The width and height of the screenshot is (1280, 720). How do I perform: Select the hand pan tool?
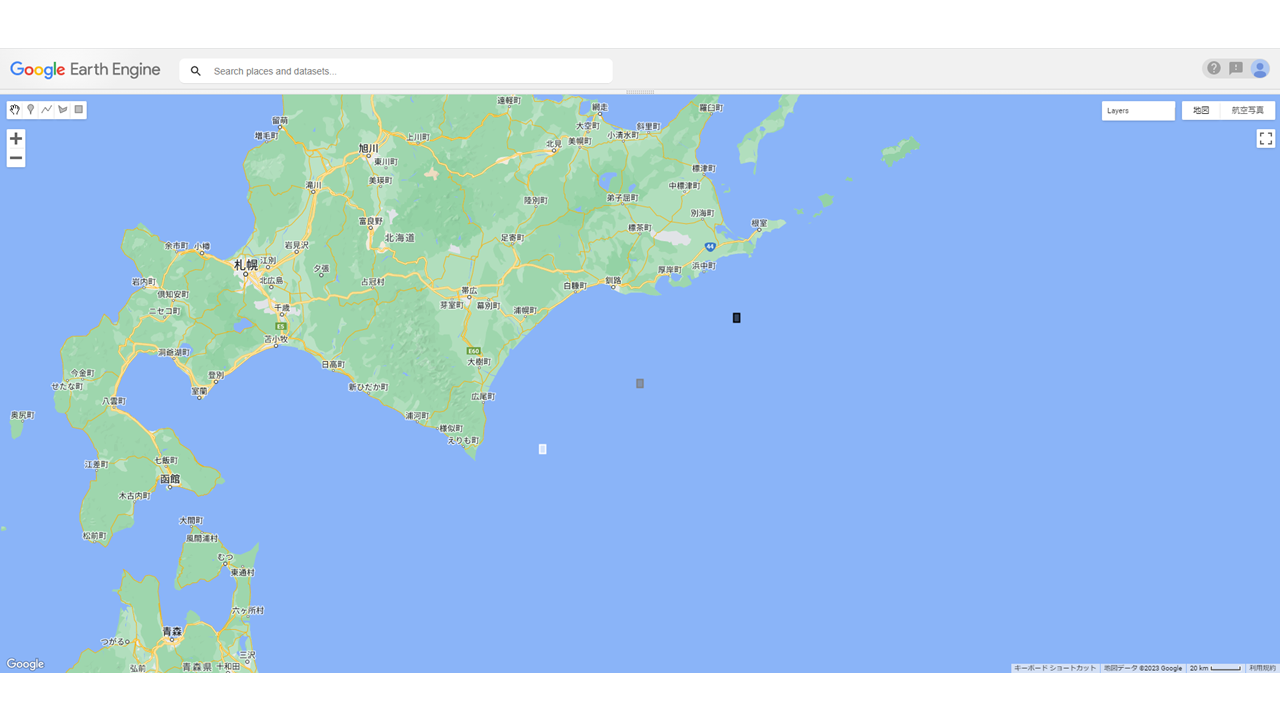(x=15, y=110)
